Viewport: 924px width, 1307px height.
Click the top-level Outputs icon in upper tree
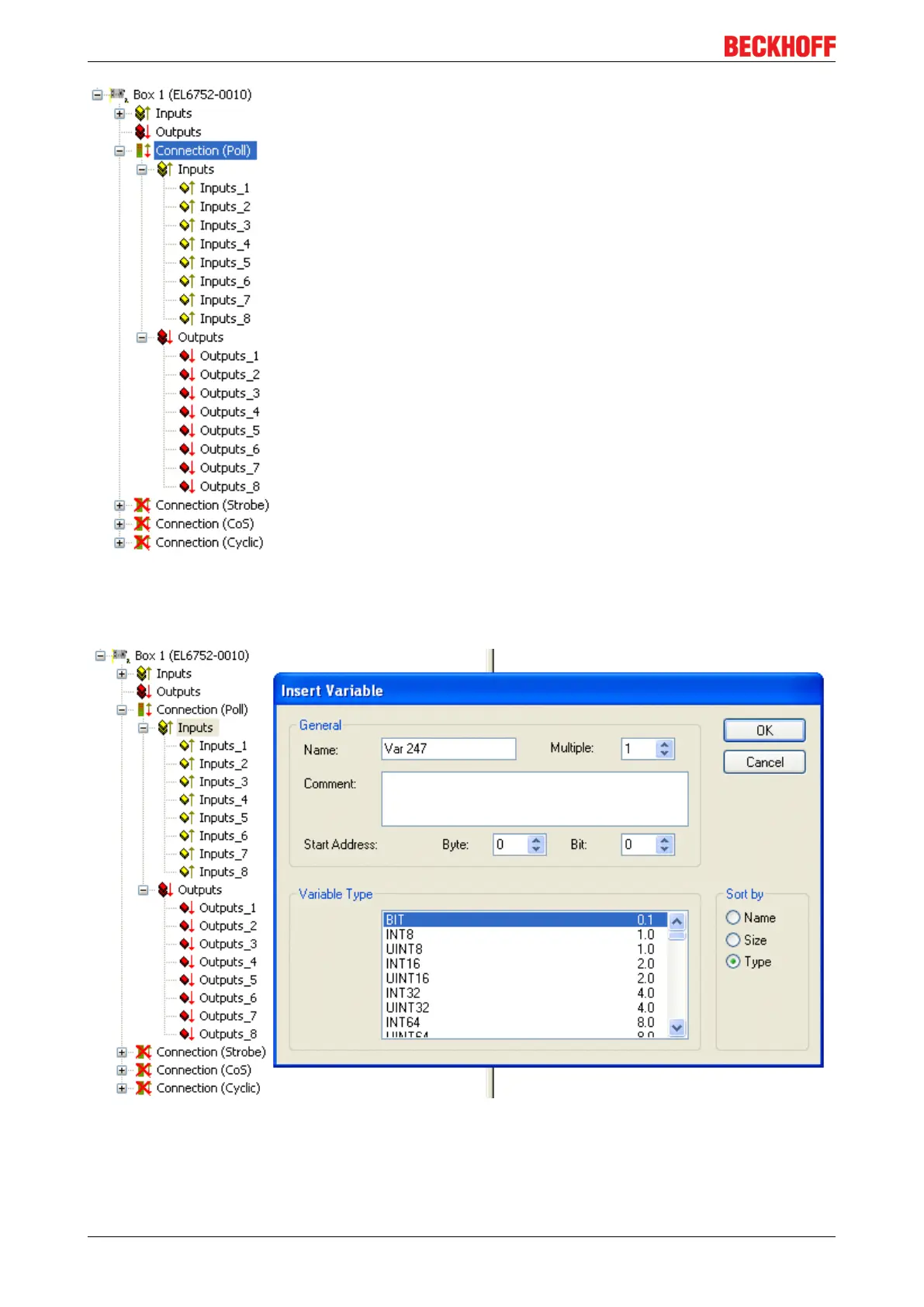click(x=143, y=132)
